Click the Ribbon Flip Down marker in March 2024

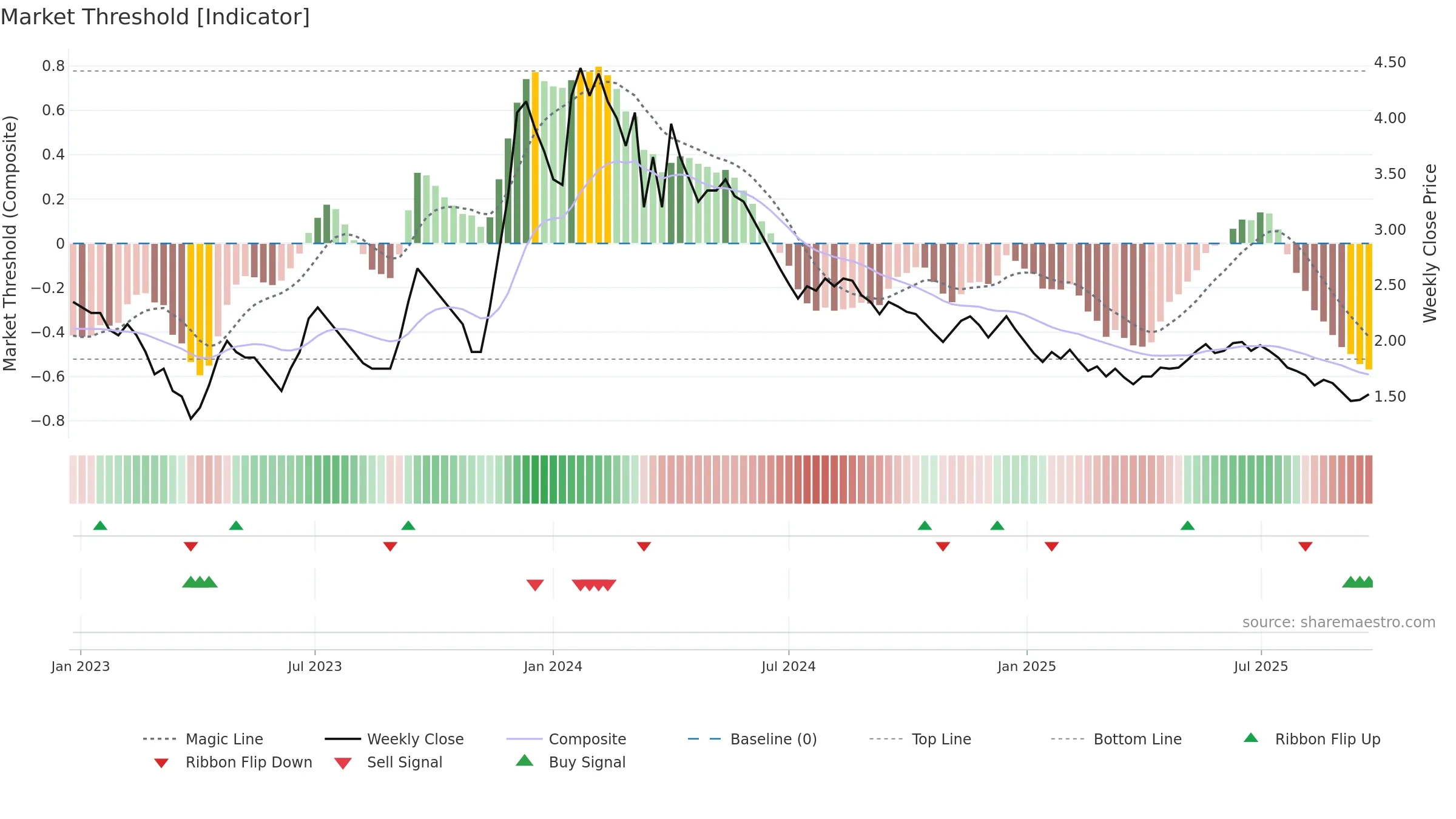(x=644, y=547)
